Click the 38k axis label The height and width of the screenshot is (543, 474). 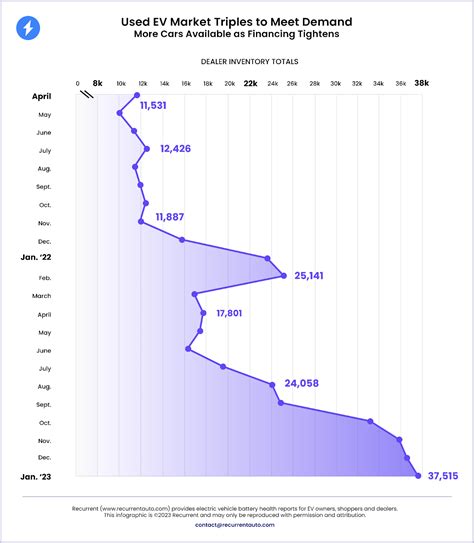(421, 83)
